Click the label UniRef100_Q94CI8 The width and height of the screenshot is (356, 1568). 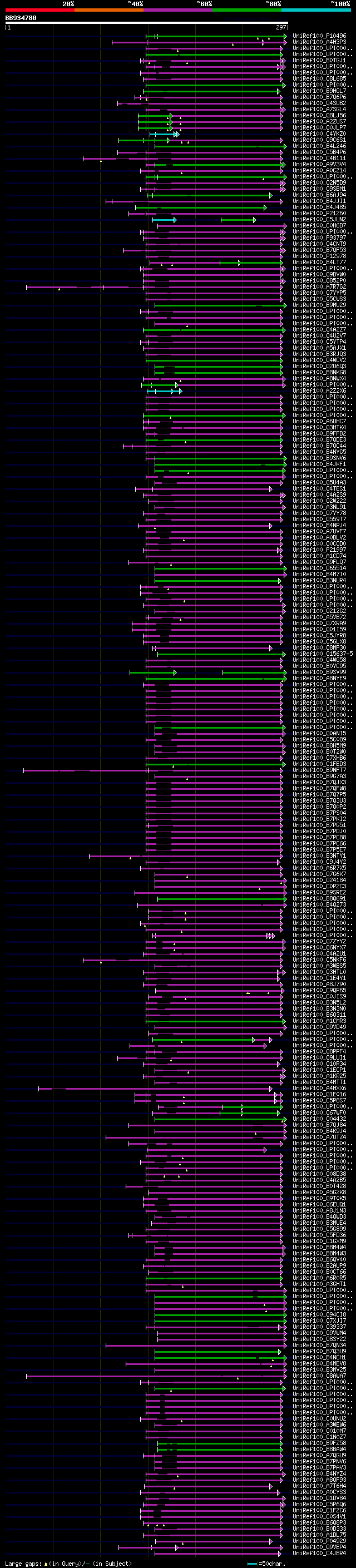click(x=319, y=1314)
